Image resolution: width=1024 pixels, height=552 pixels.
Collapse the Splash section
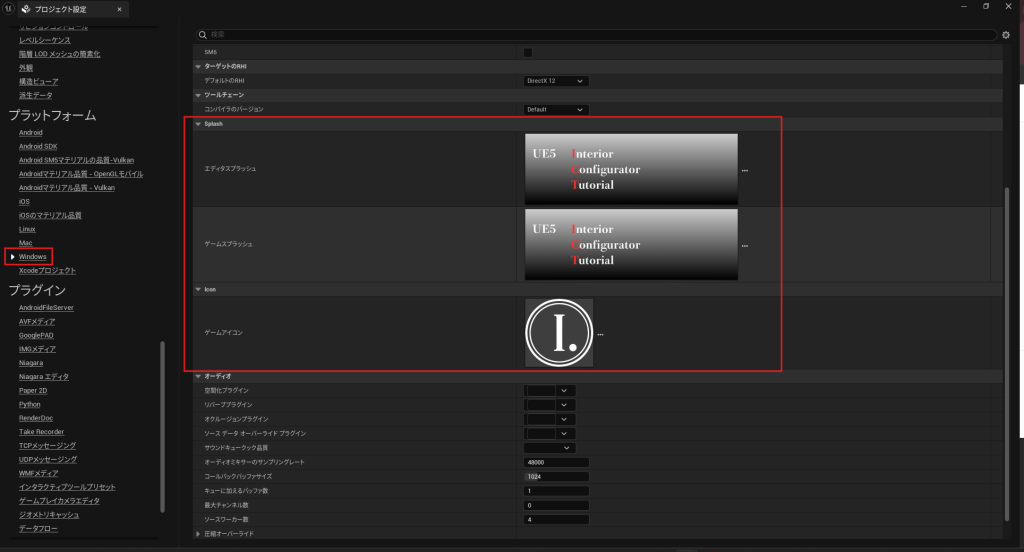[x=198, y=124]
